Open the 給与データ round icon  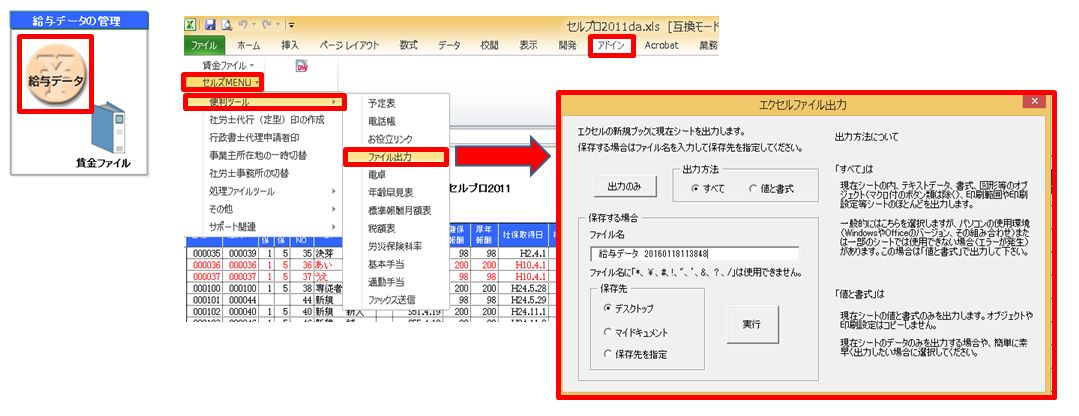coord(54,74)
